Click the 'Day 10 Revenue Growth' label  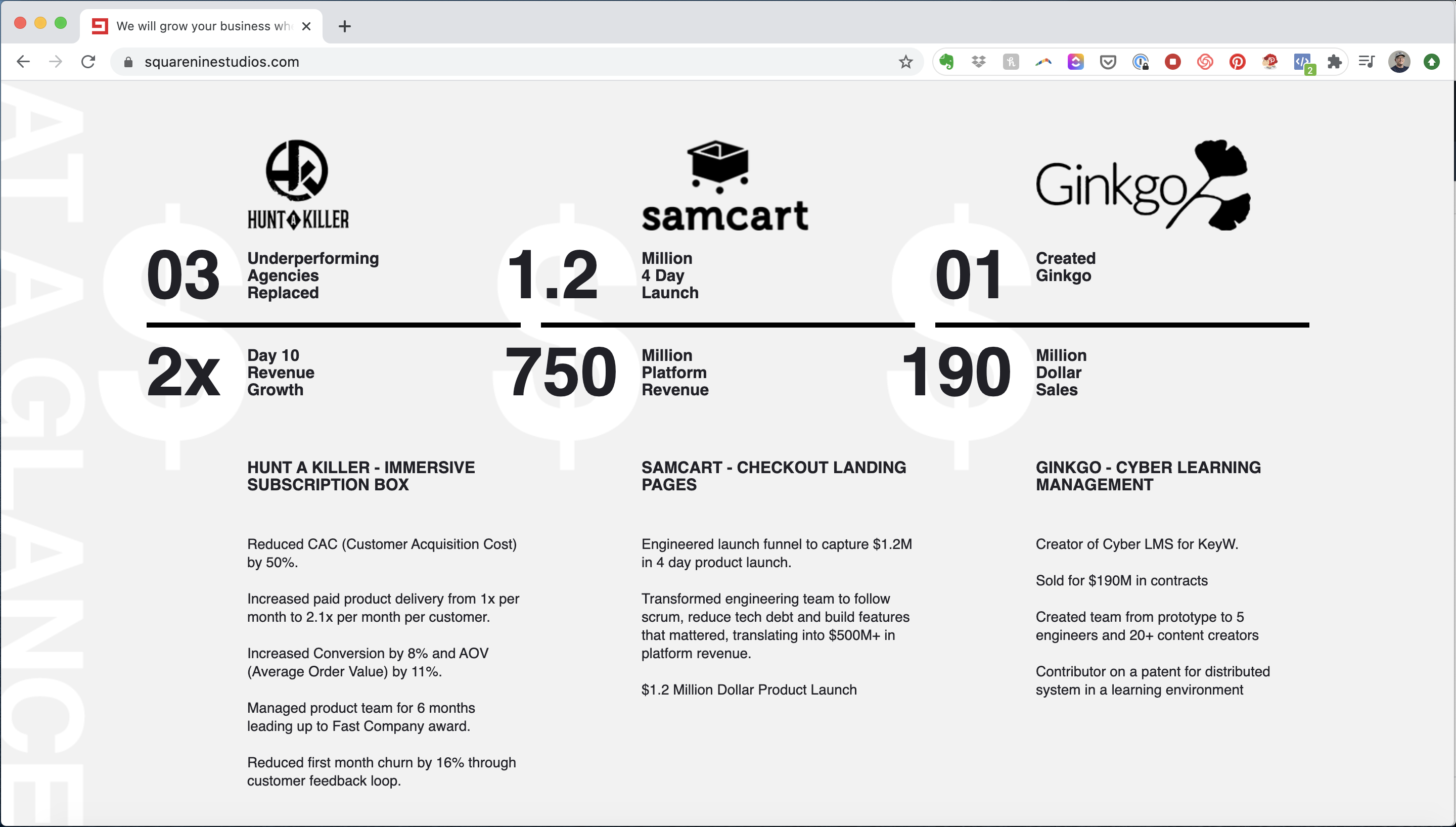pyautogui.click(x=281, y=373)
